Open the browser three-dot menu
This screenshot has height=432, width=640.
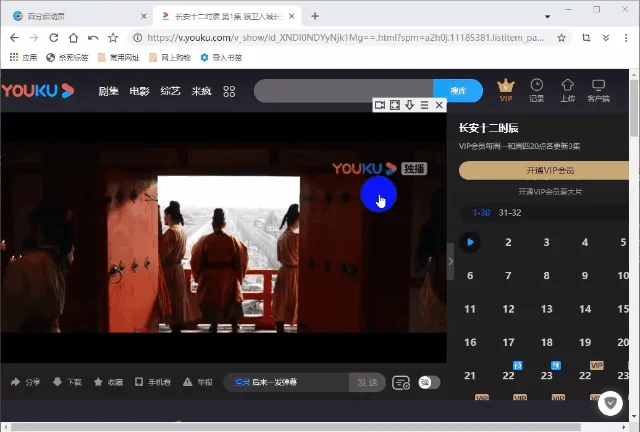pyautogui.click(x=626, y=38)
